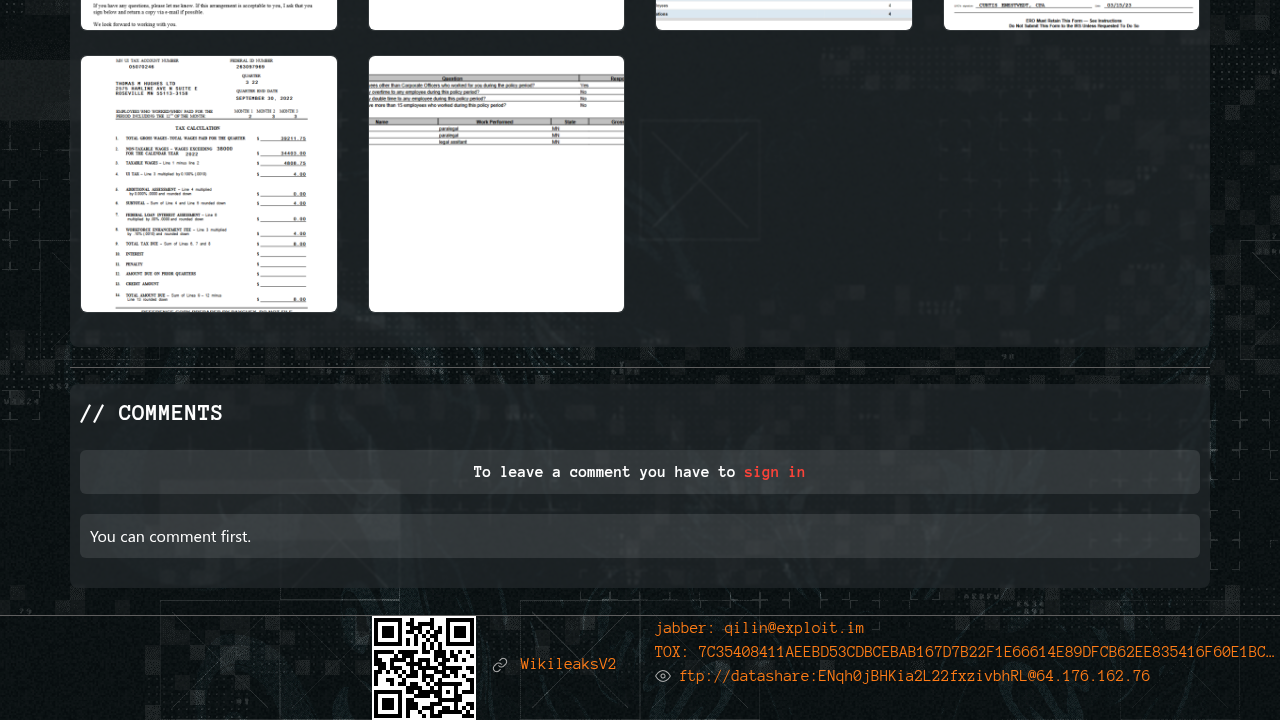
Task: Open the WikileaksV2 link
Action: [568, 665]
